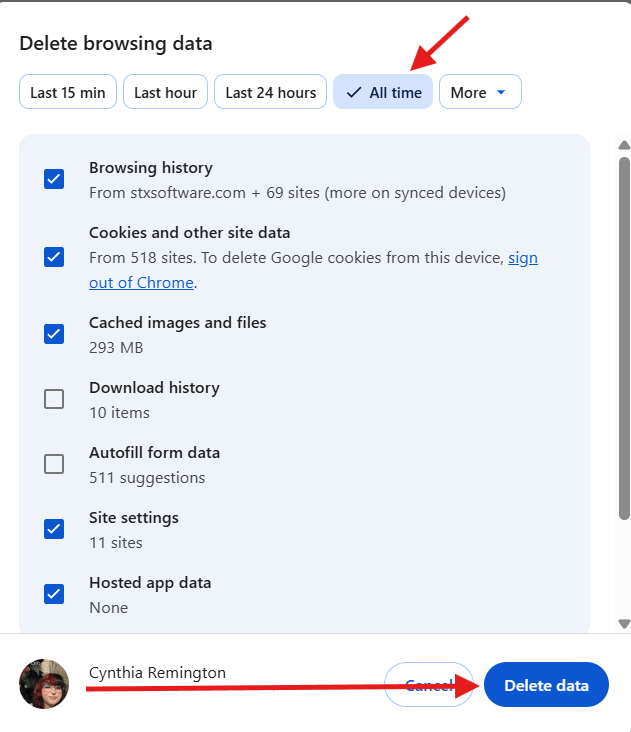Select the All time range chip

(x=383, y=92)
